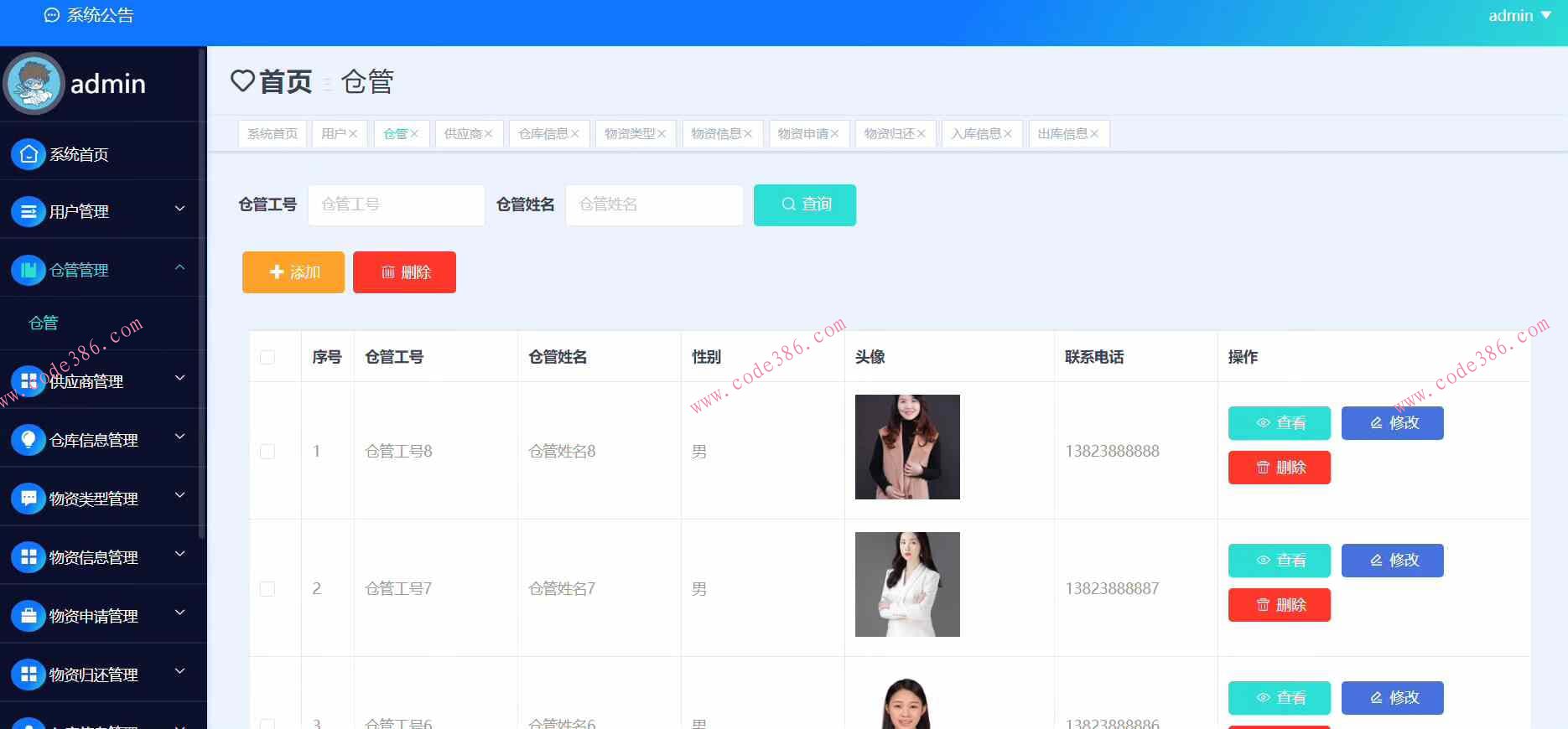Expand the 仓库信息管理 menu chevron
The image size is (1568, 729).
(179, 437)
